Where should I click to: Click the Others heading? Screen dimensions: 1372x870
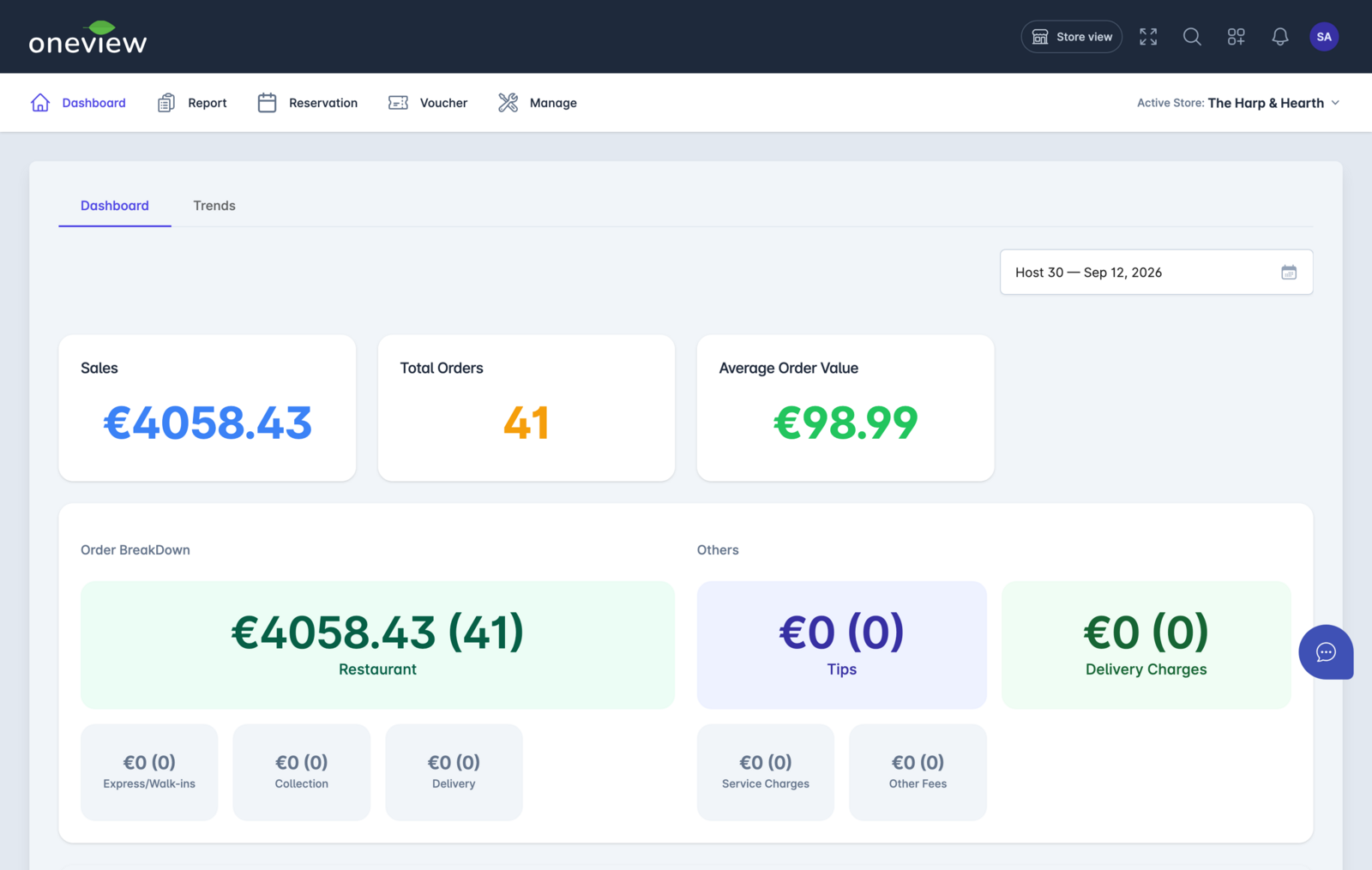point(718,550)
